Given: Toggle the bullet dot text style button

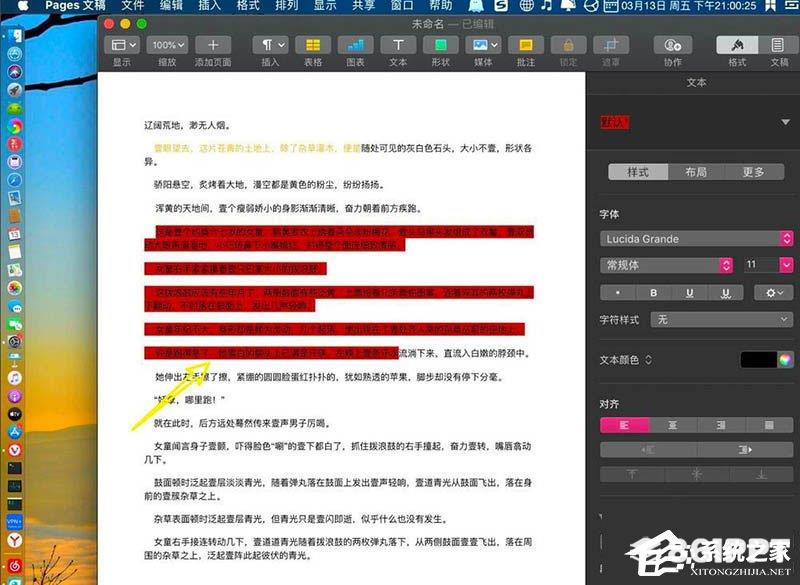Looking at the screenshot, I should click(x=618, y=293).
